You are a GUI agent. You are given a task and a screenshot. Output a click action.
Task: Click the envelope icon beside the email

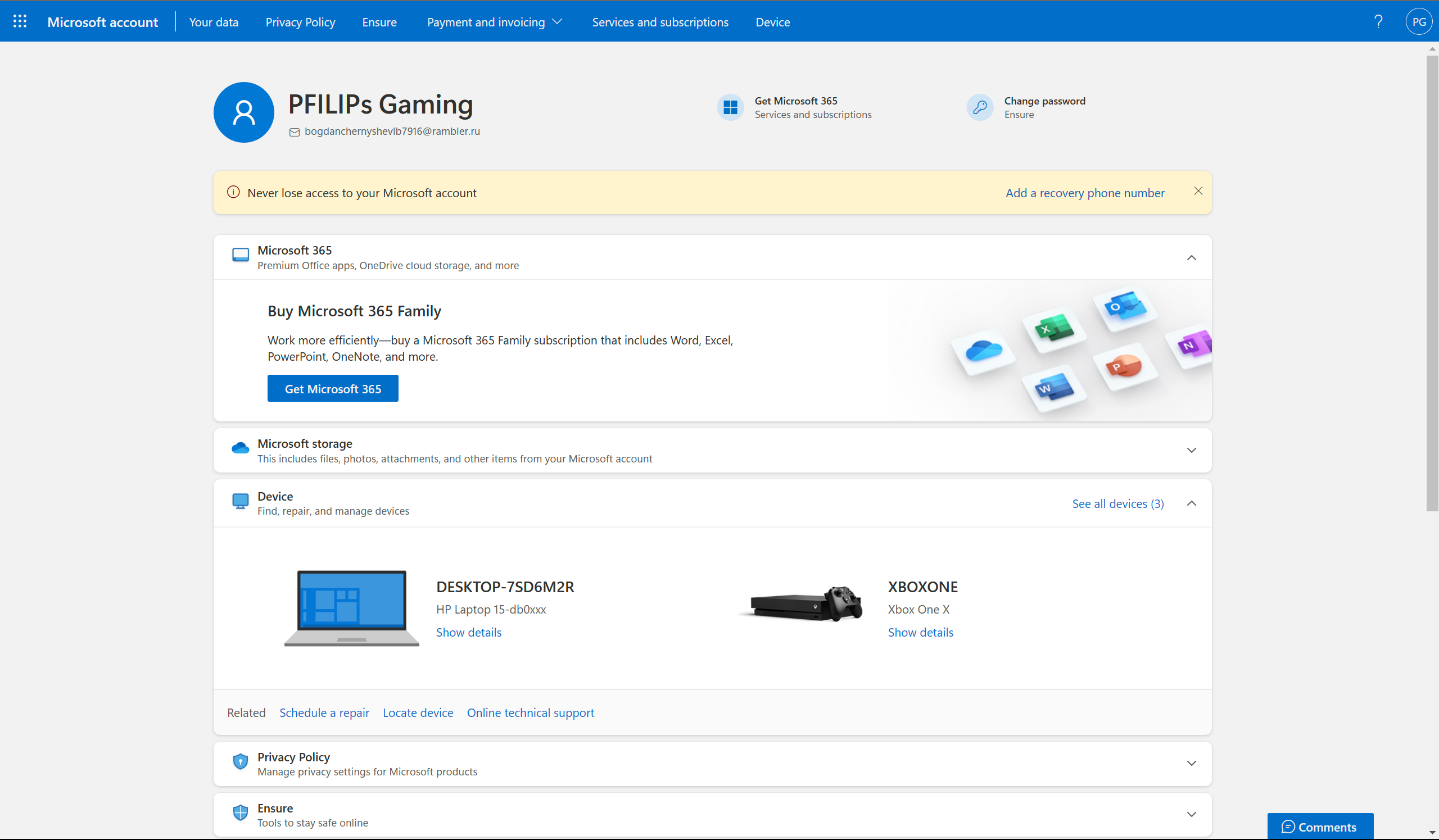[x=295, y=132]
